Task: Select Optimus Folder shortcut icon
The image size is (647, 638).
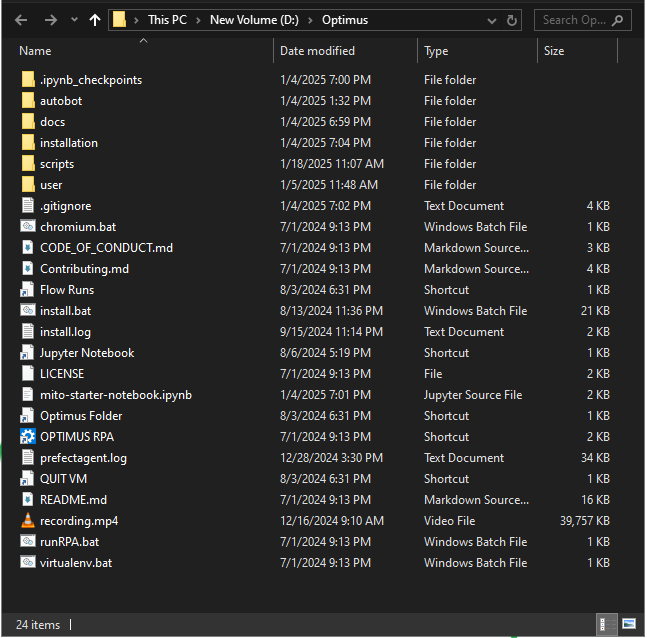Action: (27, 415)
